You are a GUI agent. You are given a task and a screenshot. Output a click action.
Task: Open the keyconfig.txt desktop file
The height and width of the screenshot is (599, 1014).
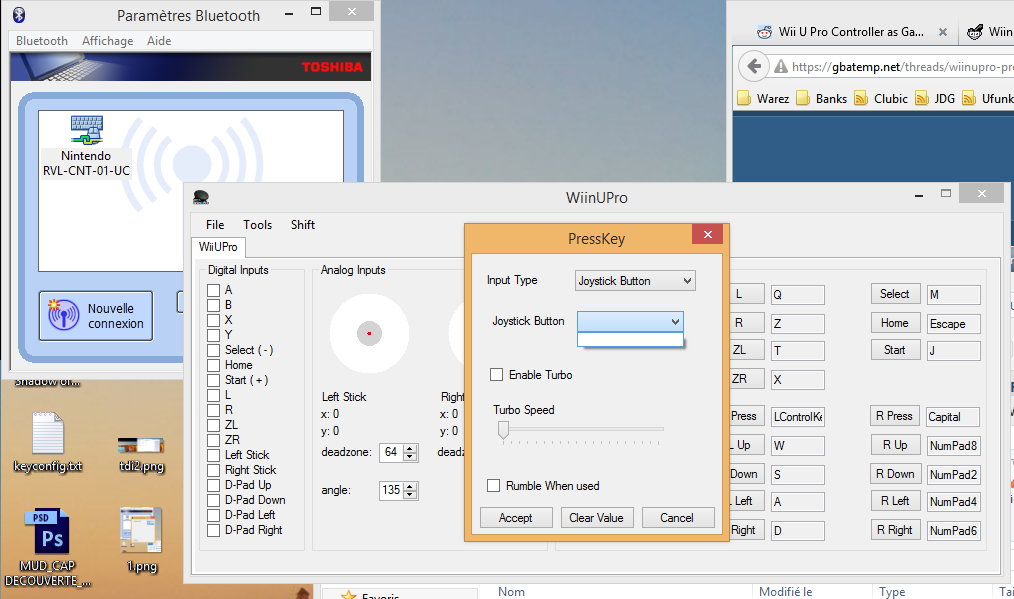48,433
